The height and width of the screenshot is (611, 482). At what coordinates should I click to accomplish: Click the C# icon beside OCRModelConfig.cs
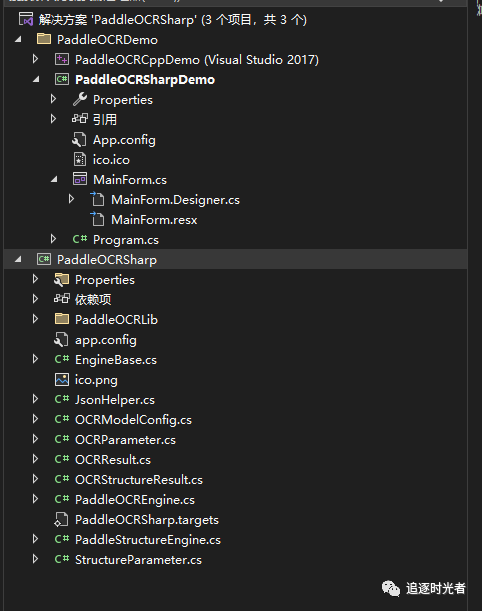[x=62, y=419]
